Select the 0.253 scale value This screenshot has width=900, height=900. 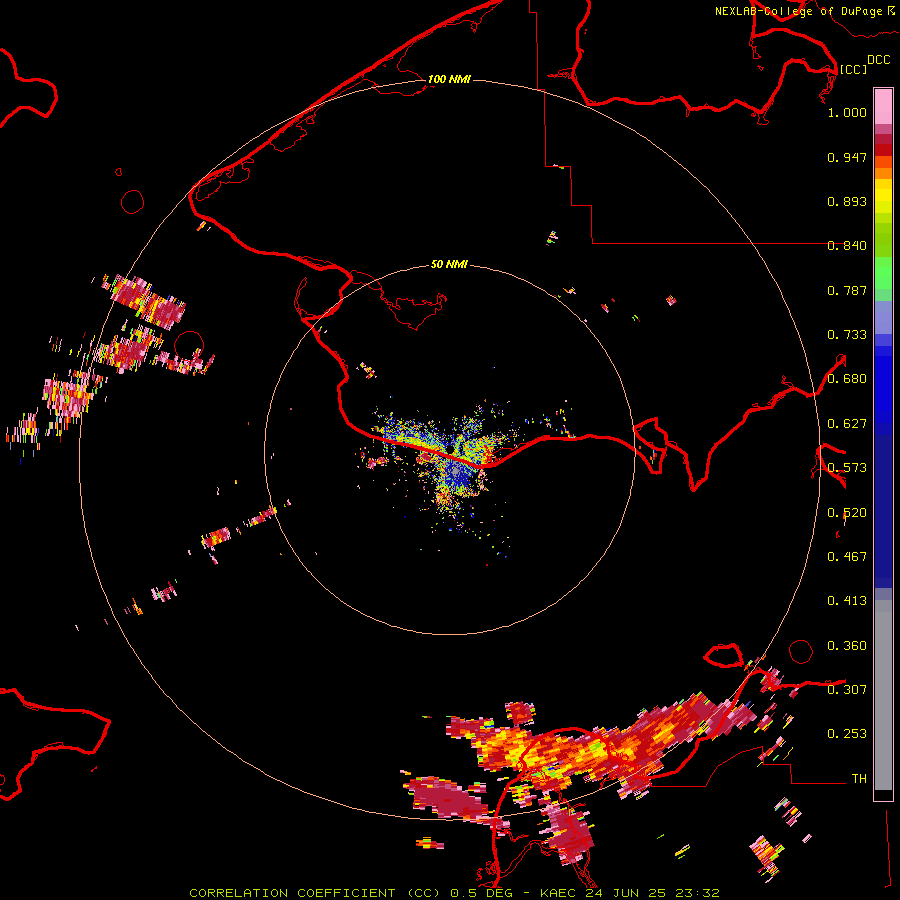(847, 734)
